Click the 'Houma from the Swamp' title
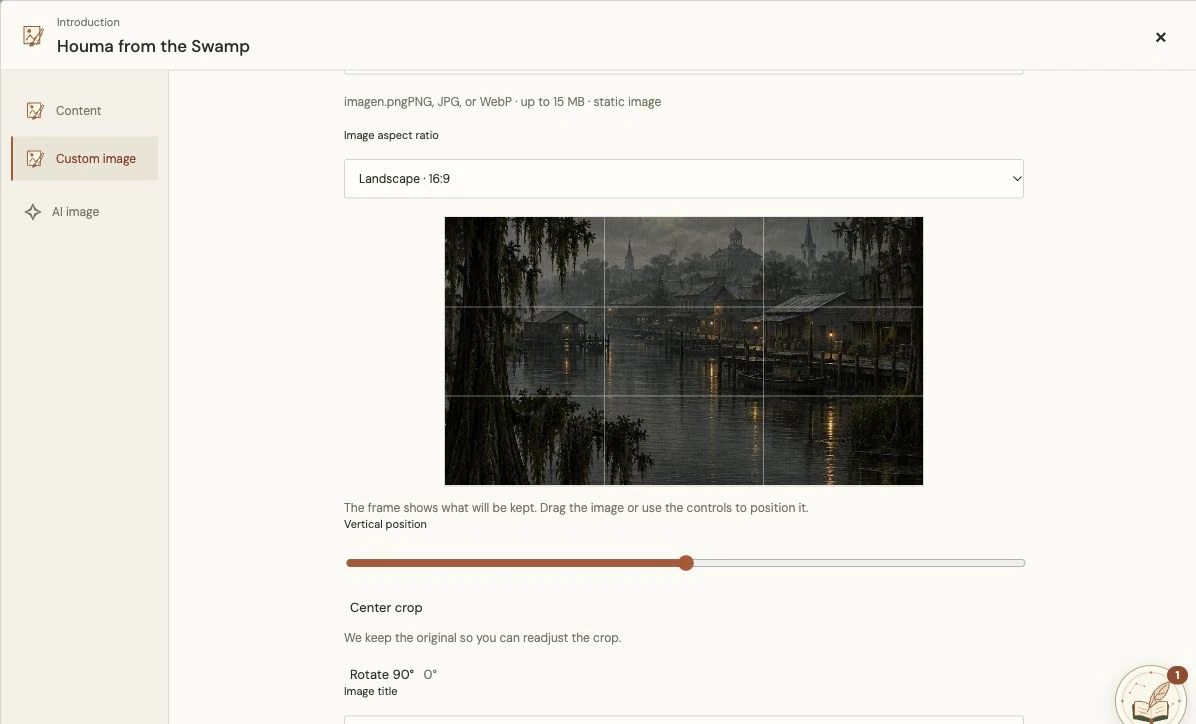 153,46
